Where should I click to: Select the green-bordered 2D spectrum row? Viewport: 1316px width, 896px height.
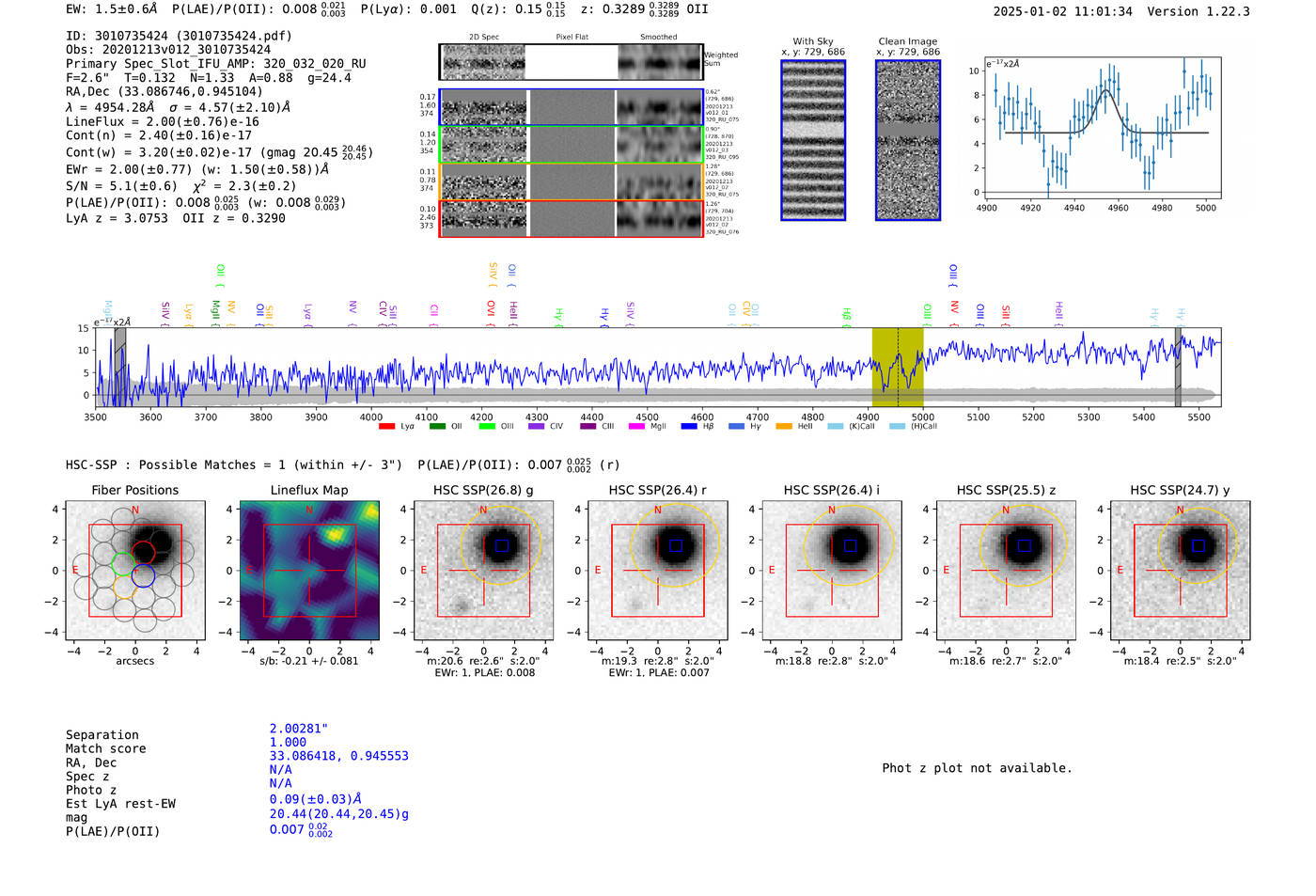(x=571, y=145)
